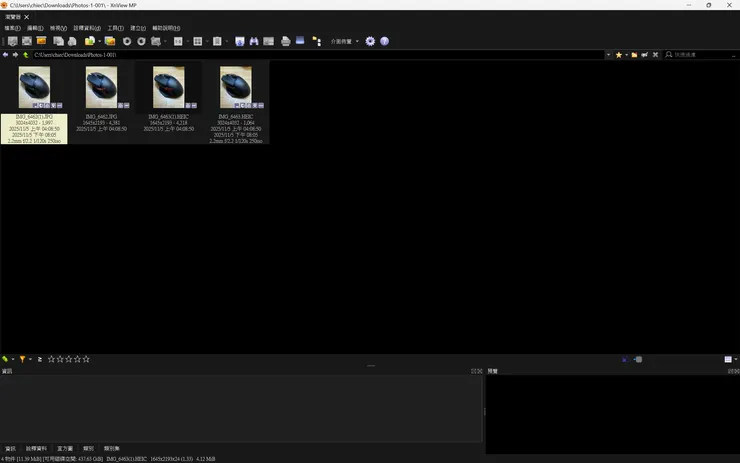Click the grid view mode icon
Screen dimensions: 740x463
[198, 42]
